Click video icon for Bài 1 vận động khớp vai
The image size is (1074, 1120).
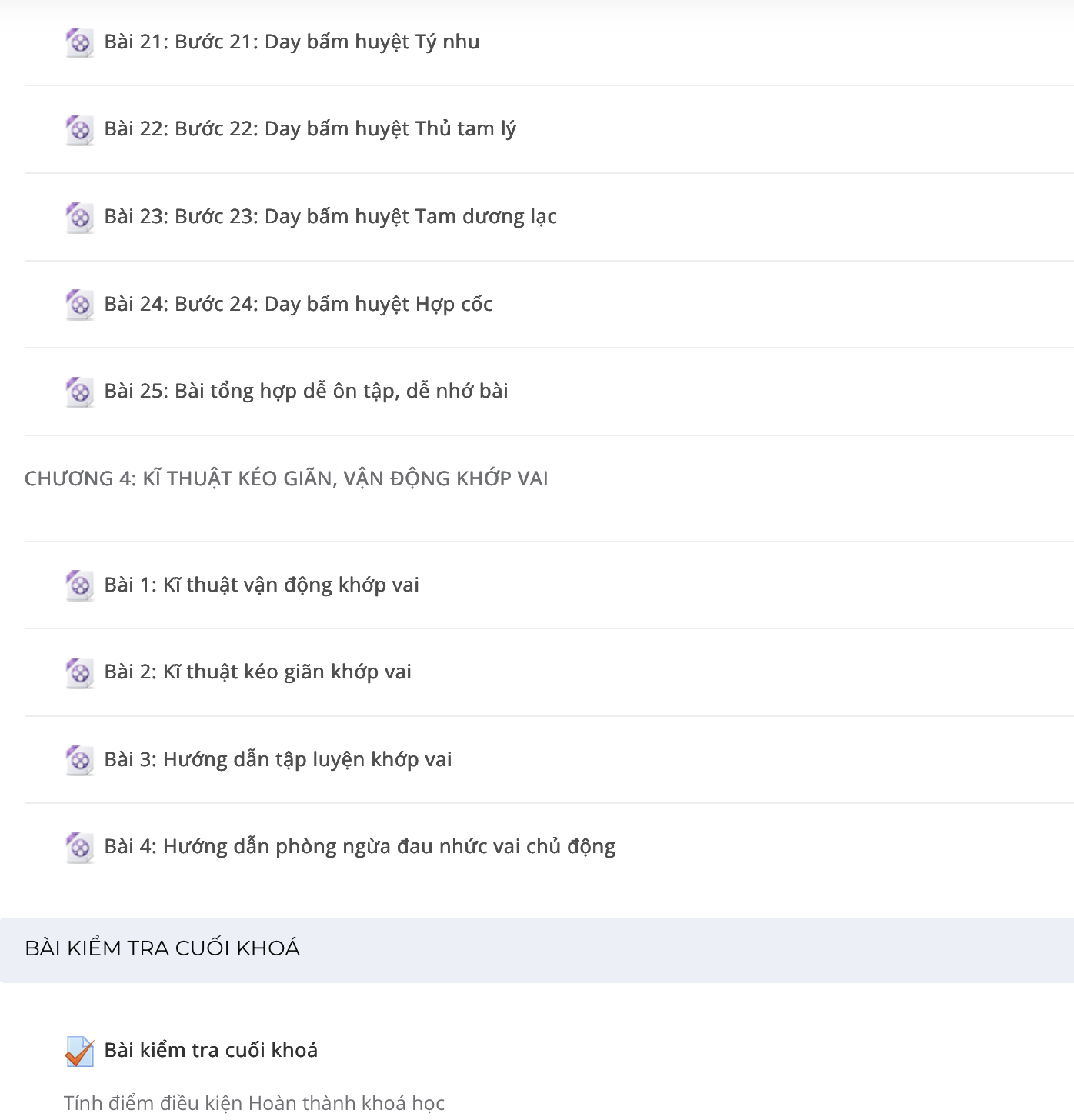click(79, 585)
